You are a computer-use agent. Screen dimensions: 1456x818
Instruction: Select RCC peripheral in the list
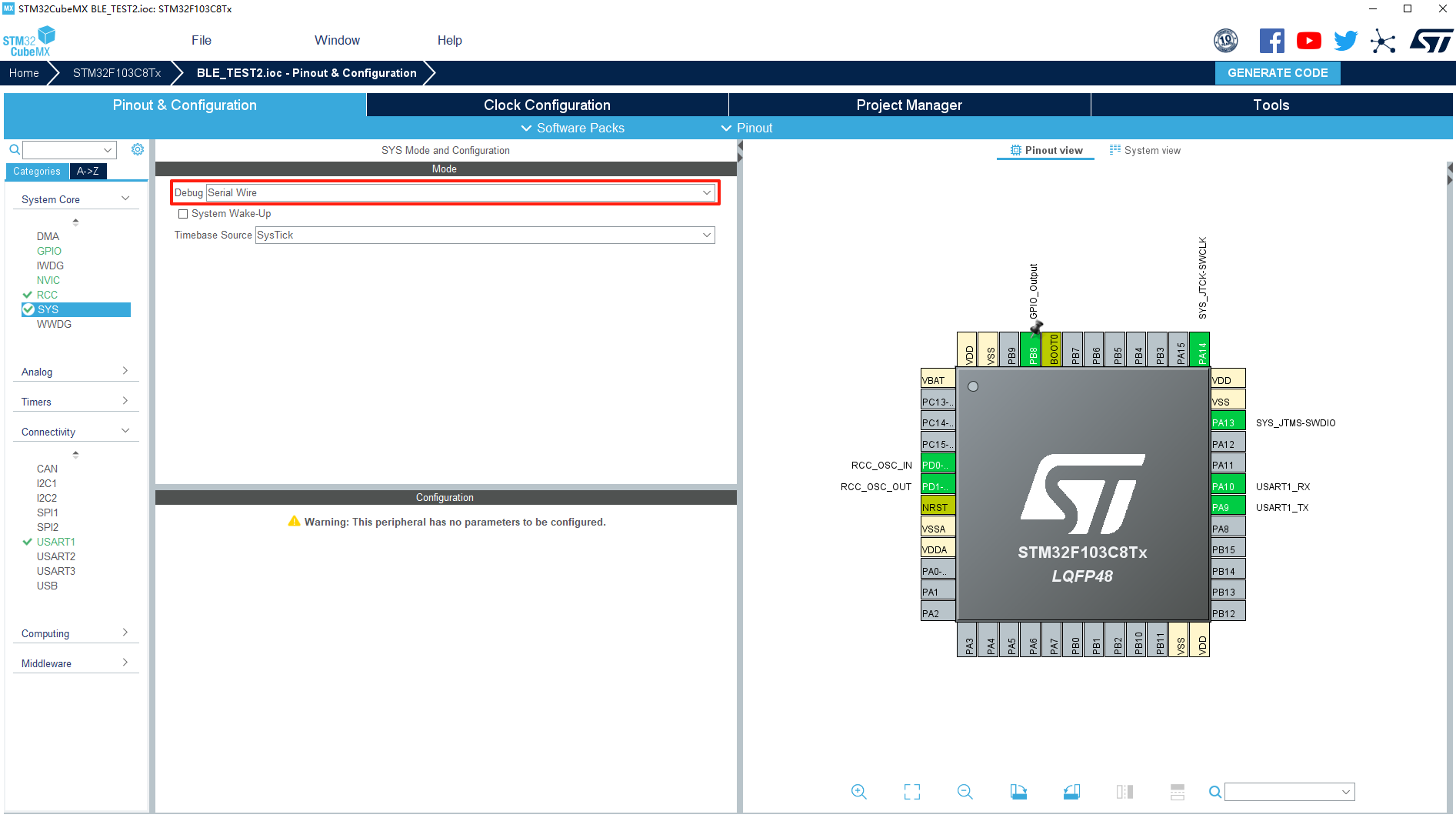47,295
